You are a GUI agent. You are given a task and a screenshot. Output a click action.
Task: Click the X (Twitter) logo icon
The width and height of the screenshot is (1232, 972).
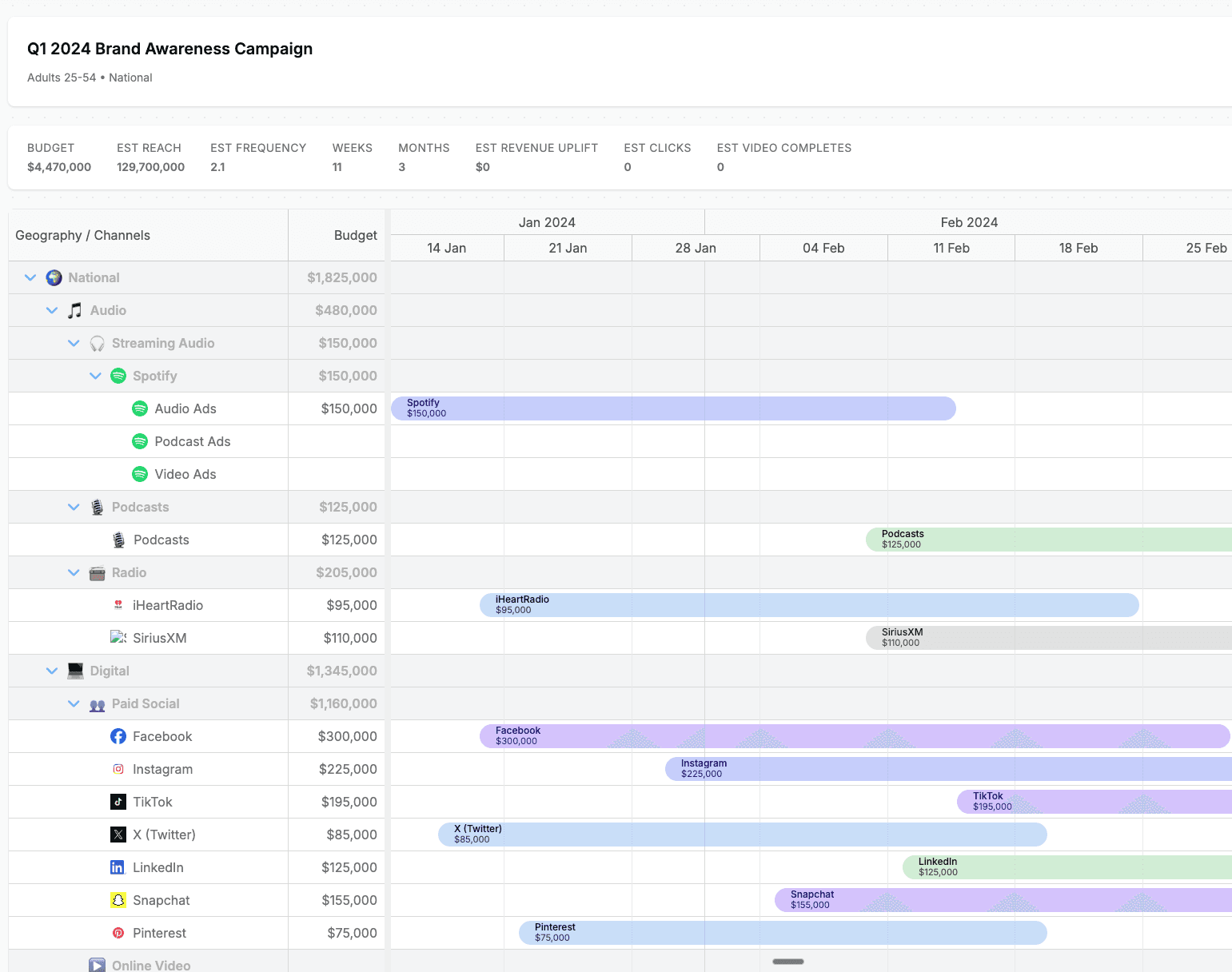coord(118,835)
